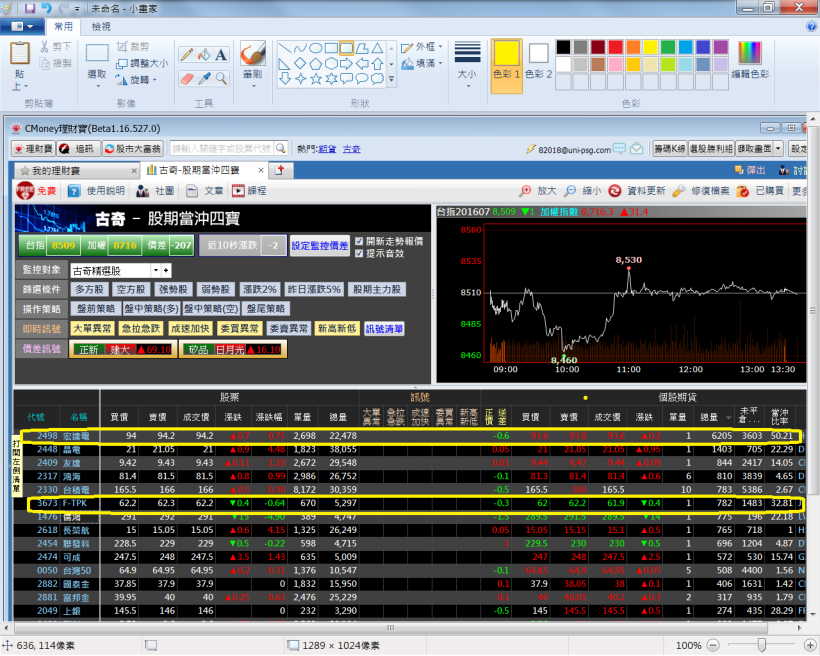Screen dimensions: 820x656
Task: Pick the Fill with color bucket tool
Action: (204, 54)
